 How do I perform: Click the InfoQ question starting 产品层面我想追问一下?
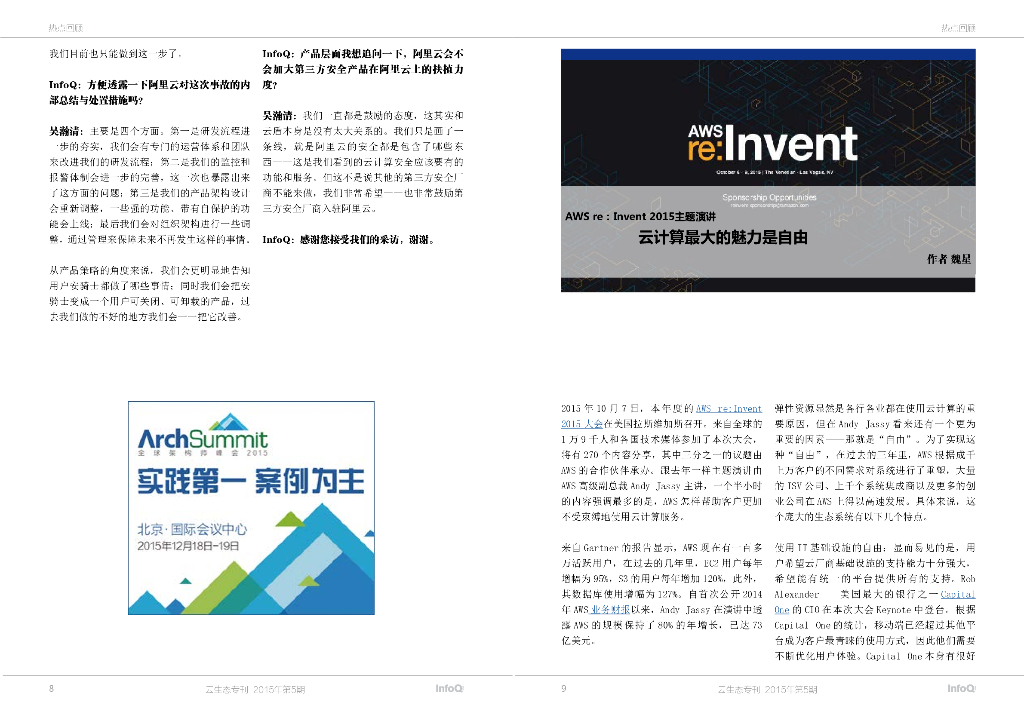[x=363, y=69]
